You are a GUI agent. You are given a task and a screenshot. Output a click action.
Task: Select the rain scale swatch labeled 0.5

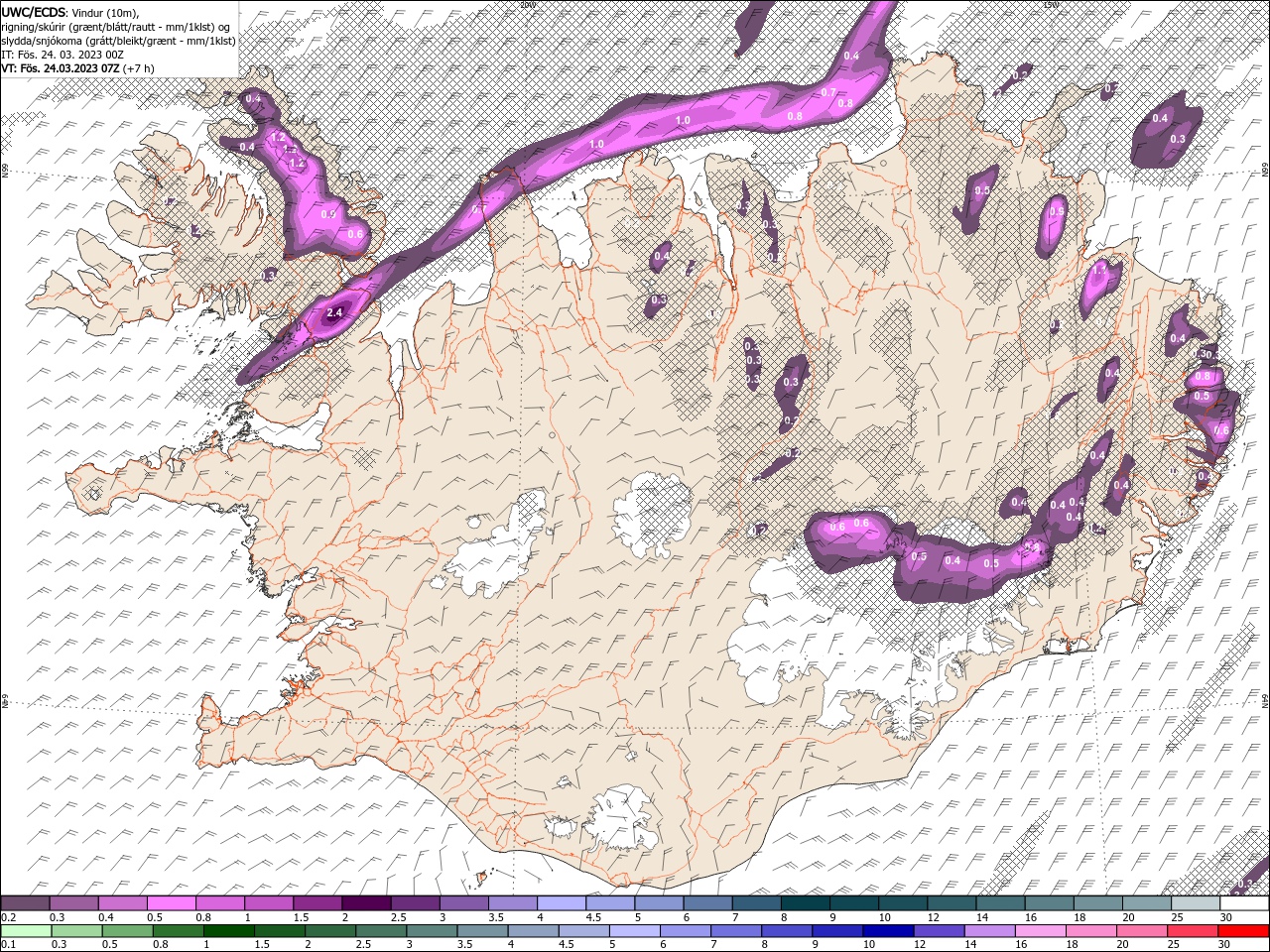[x=127, y=930]
